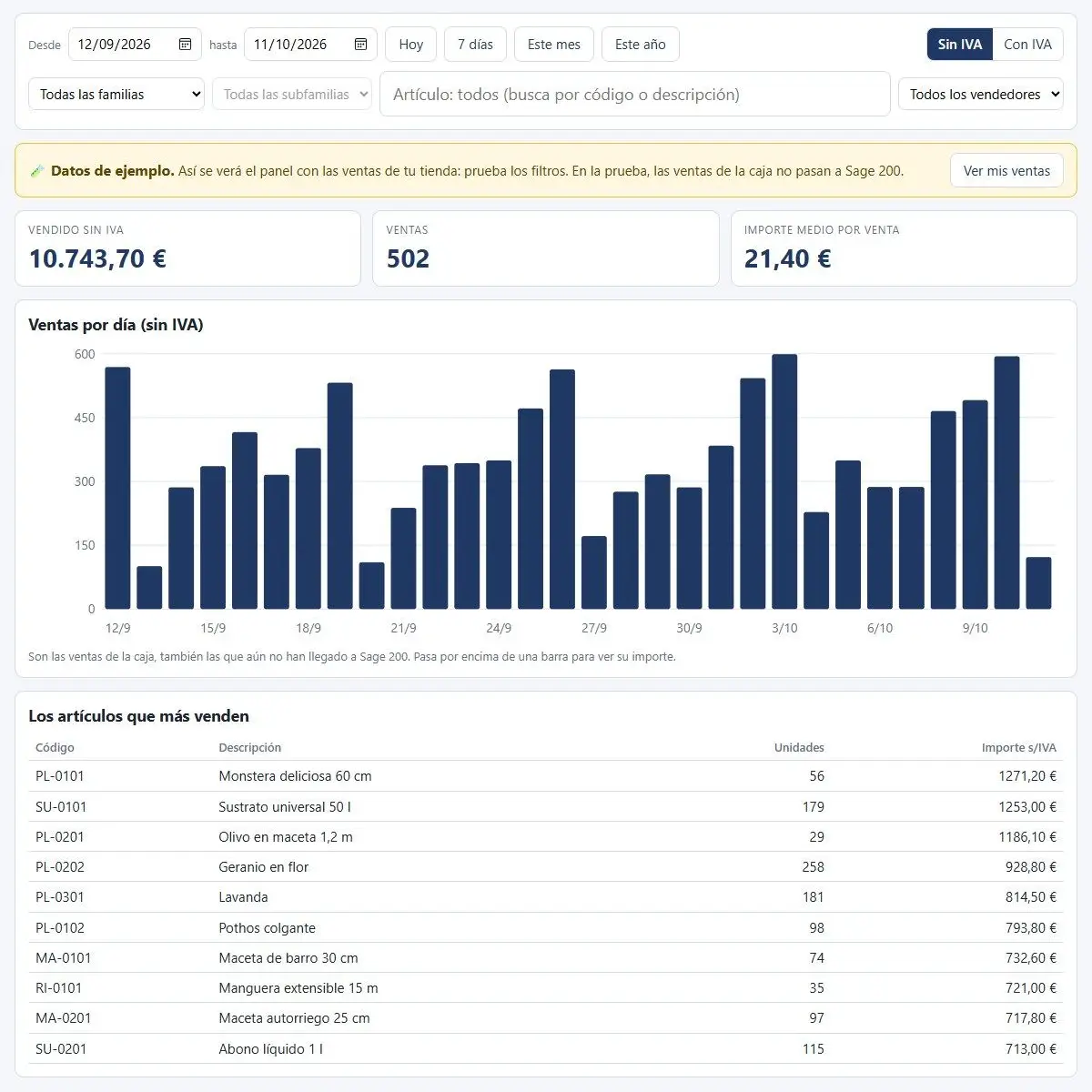The width and height of the screenshot is (1092, 1092).
Task: Select the 7 días range button
Action: coord(475,44)
